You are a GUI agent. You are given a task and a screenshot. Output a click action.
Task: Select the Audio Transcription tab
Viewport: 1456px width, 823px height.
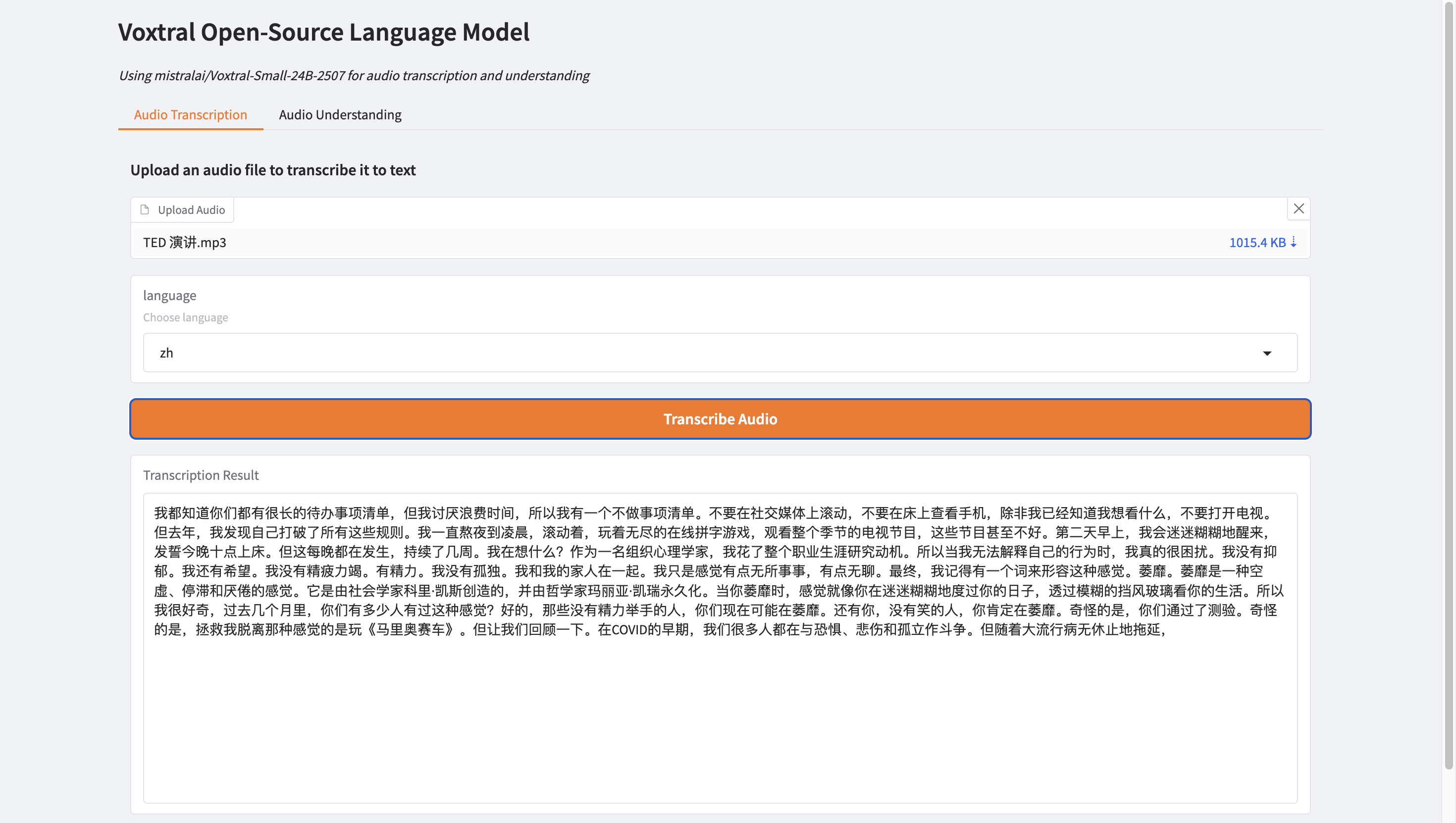click(190, 115)
